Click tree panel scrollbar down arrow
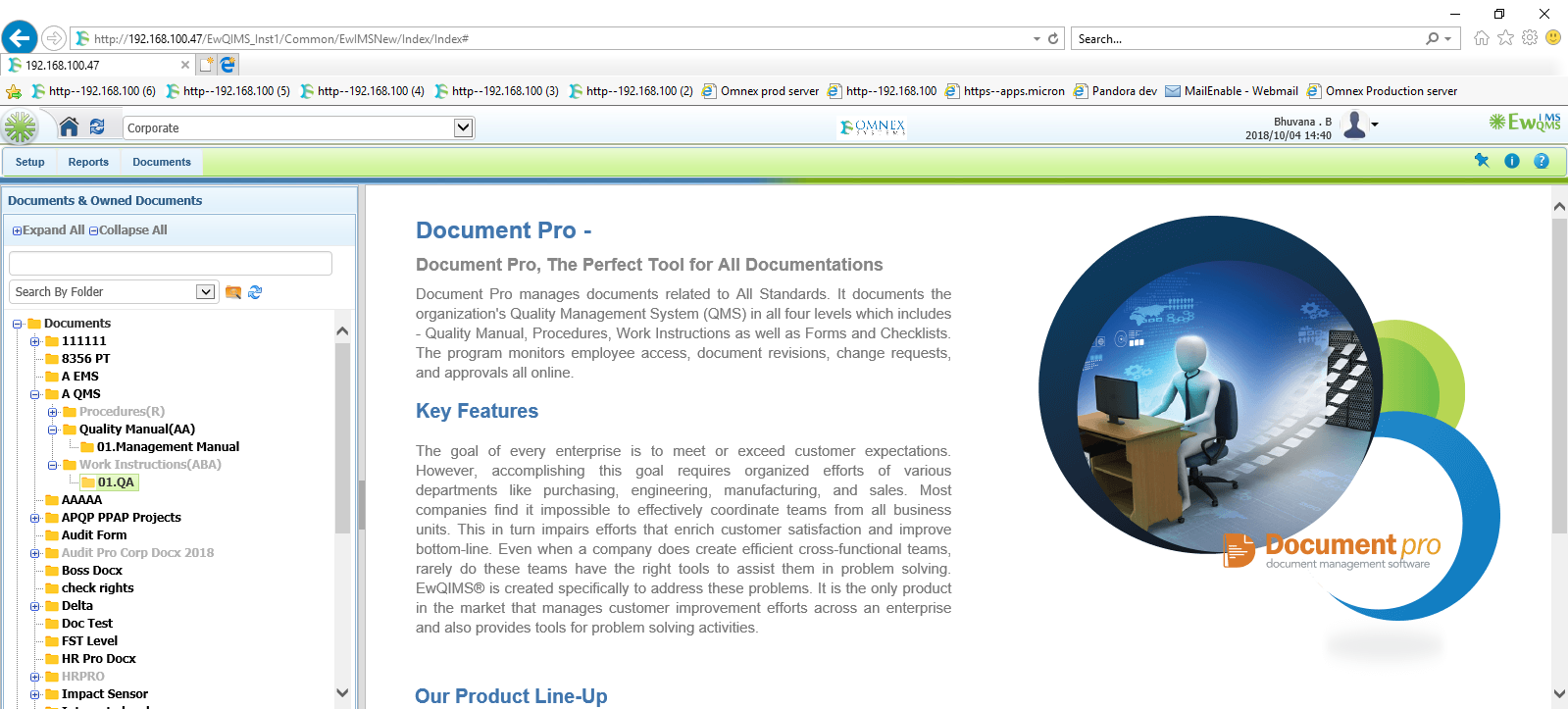Viewport: 1568px width, 709px height. coord(342,692)
